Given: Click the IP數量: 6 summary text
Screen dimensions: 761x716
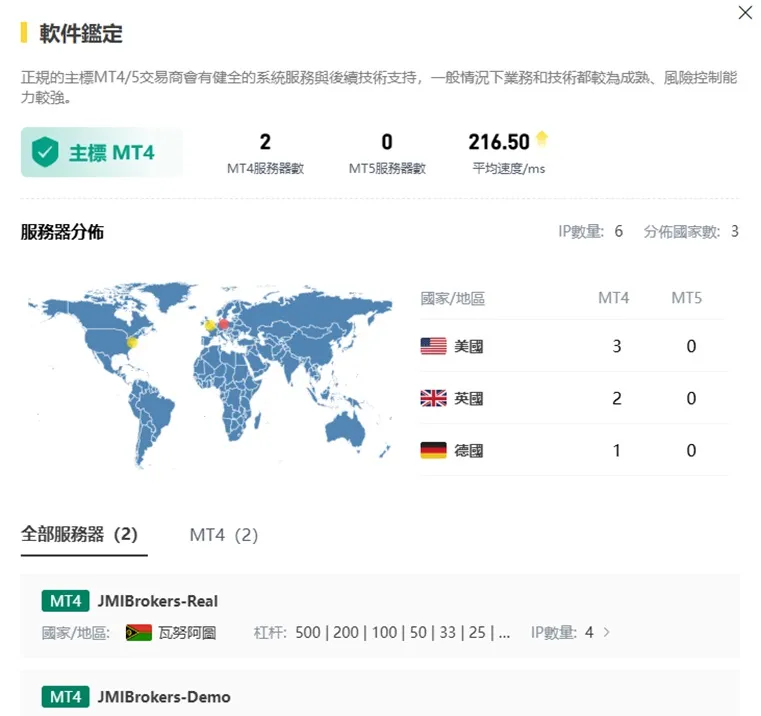Looking at the screenshot, I should point(590,231).
